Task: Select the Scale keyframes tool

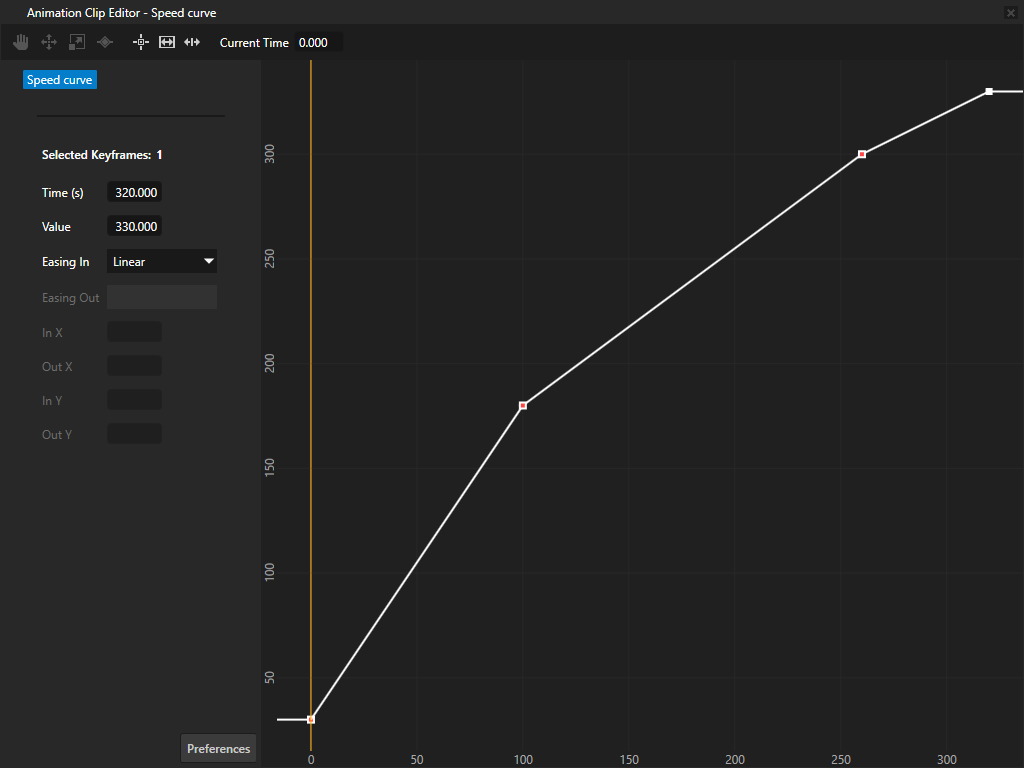Action: click(x=76, y=42)
